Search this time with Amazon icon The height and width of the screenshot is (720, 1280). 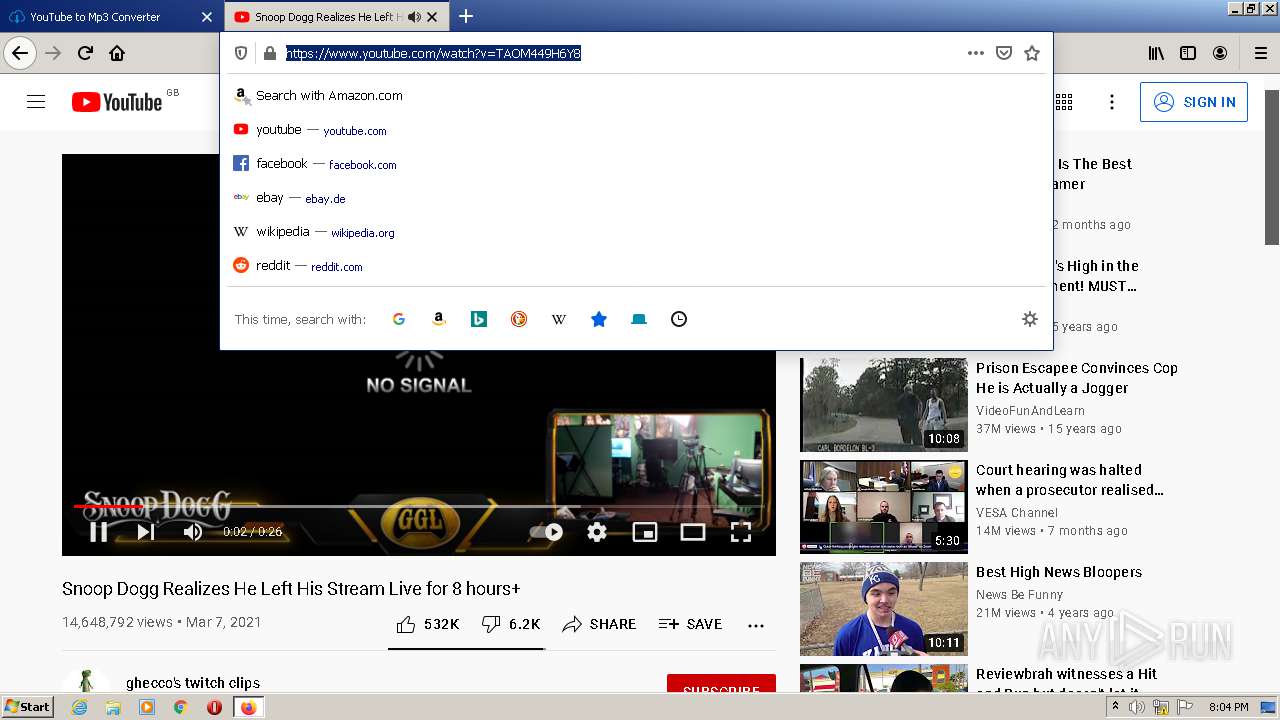(x=439, y=319)
